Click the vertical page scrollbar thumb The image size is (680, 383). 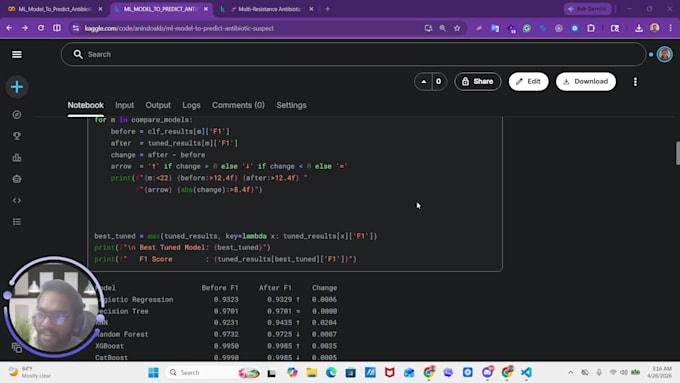point(677,153)
